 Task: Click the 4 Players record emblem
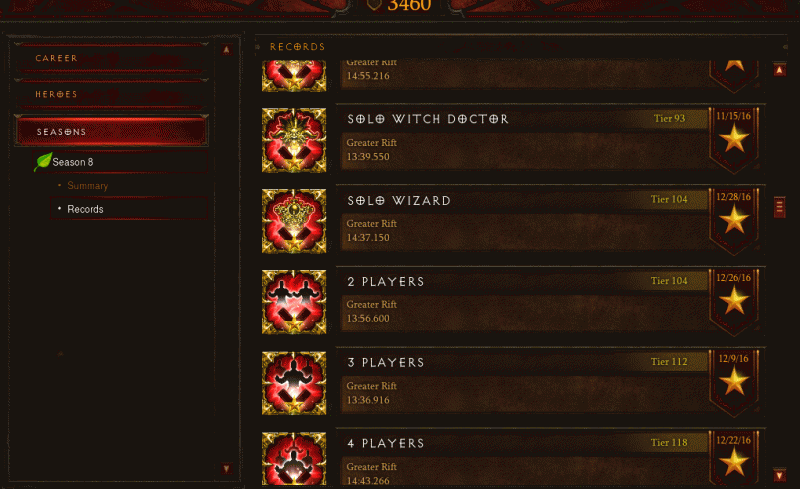click(294, 458)
